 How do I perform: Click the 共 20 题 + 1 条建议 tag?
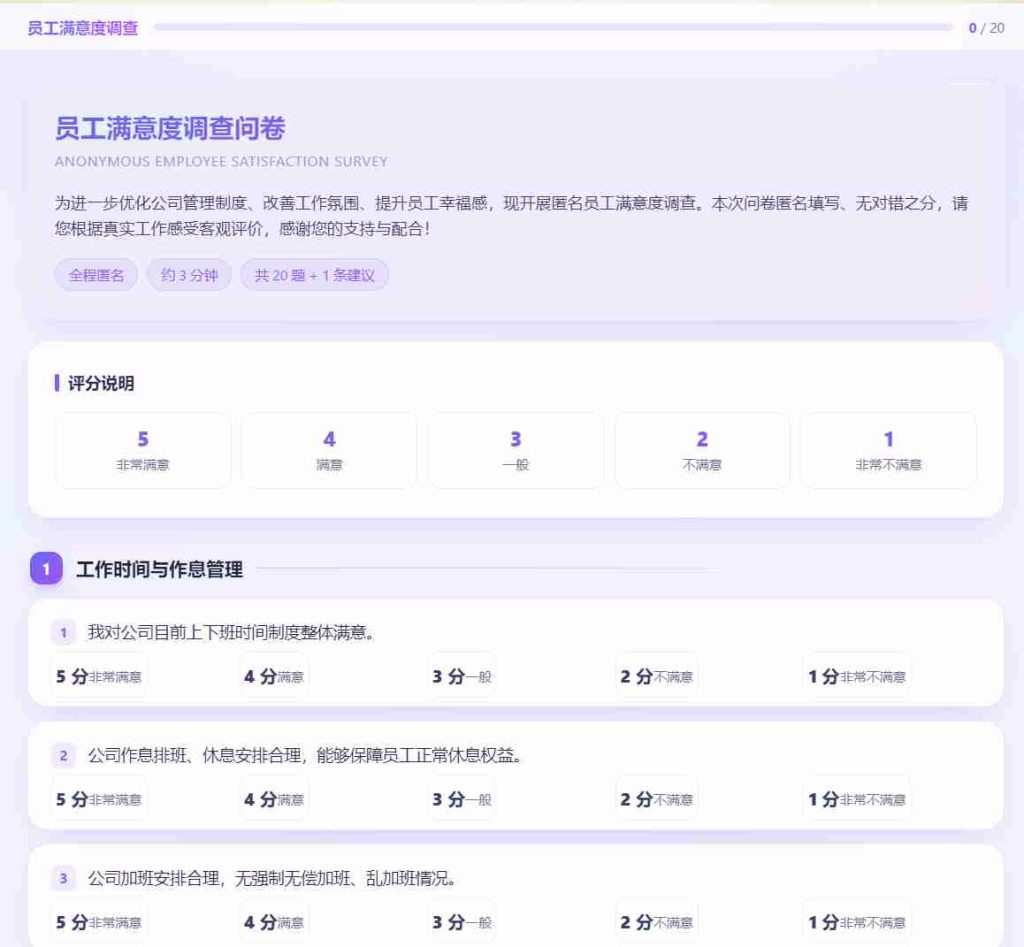click(314, 275)
